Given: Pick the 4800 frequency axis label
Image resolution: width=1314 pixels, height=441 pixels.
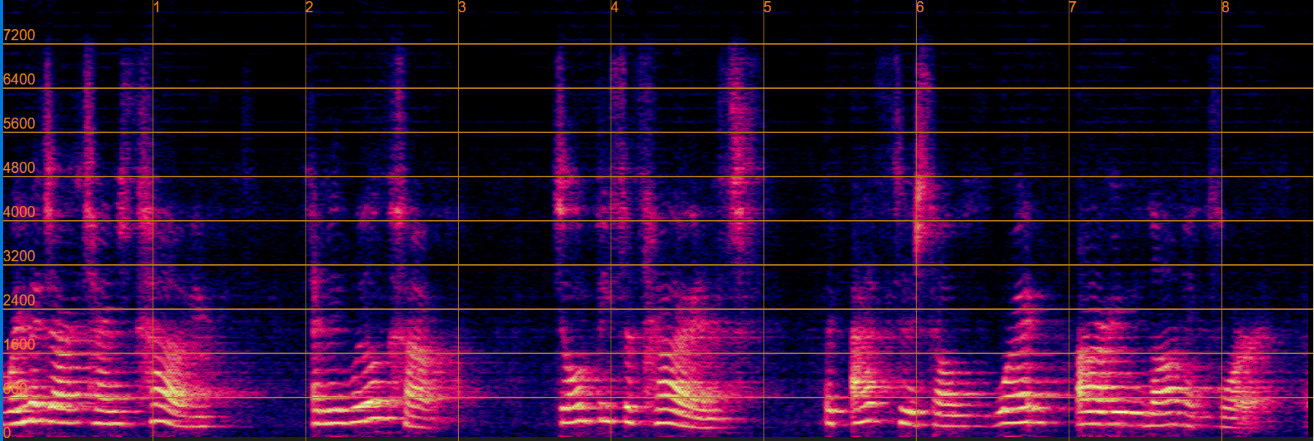Looking at the screenshot, I should coord(20,168).
